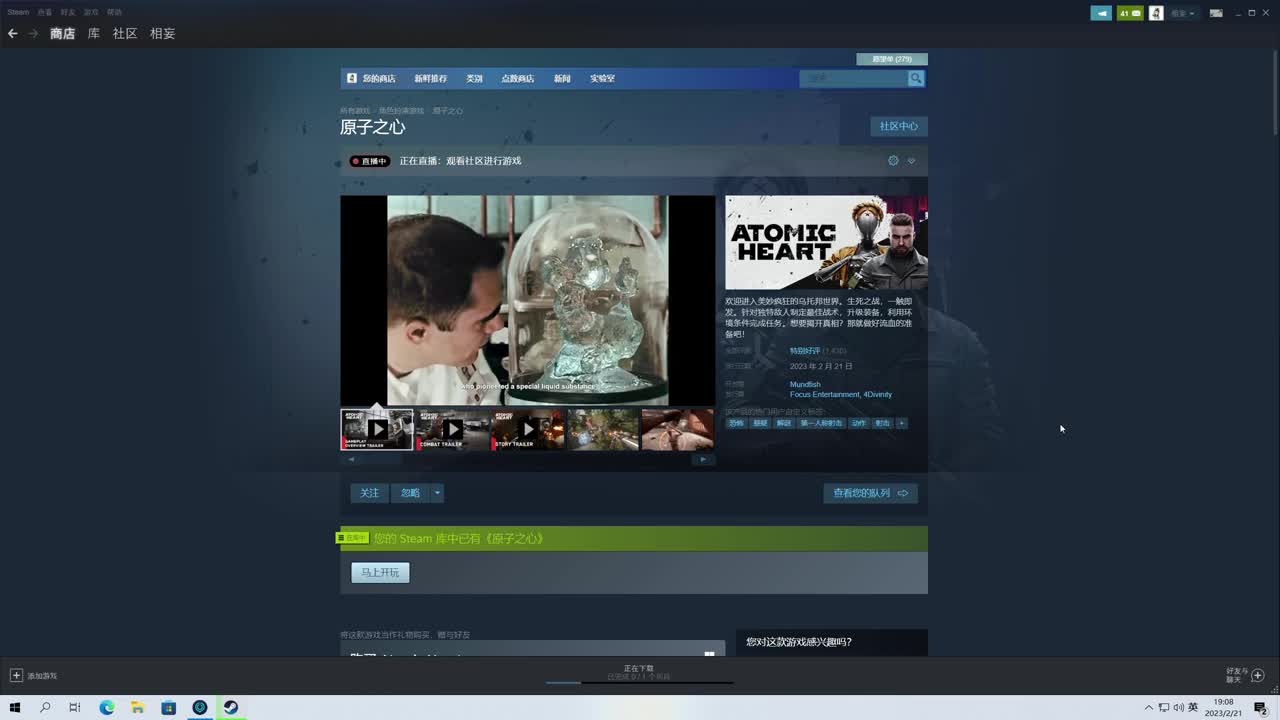Image resolution: width=1280 pixels, height=720 pixels.
Task: Open the green notifications inbox with 41
Action: [x=1130, y=13]
